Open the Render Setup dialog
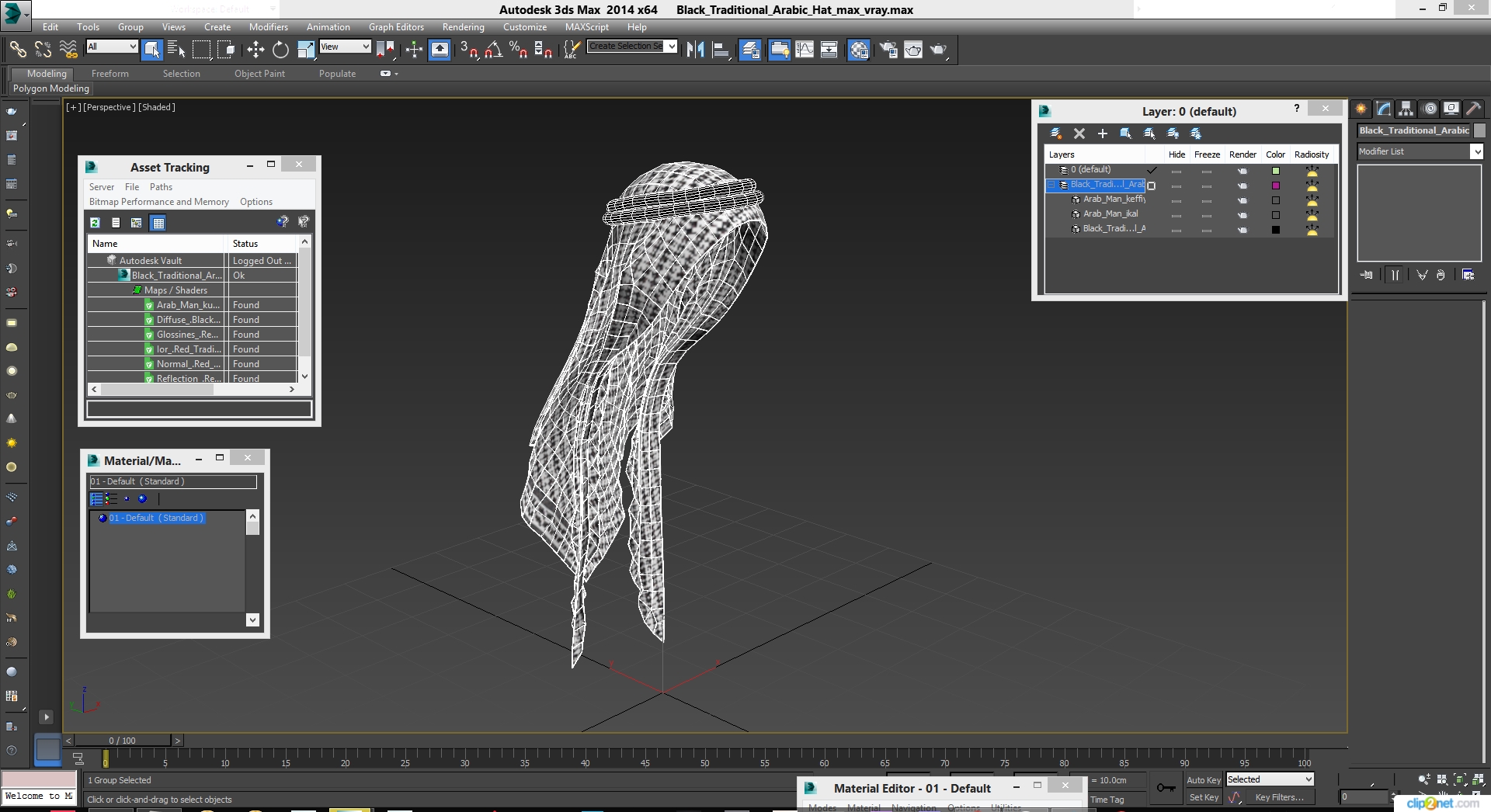This screenshot has width=1491, height=812. coord(888,50)
